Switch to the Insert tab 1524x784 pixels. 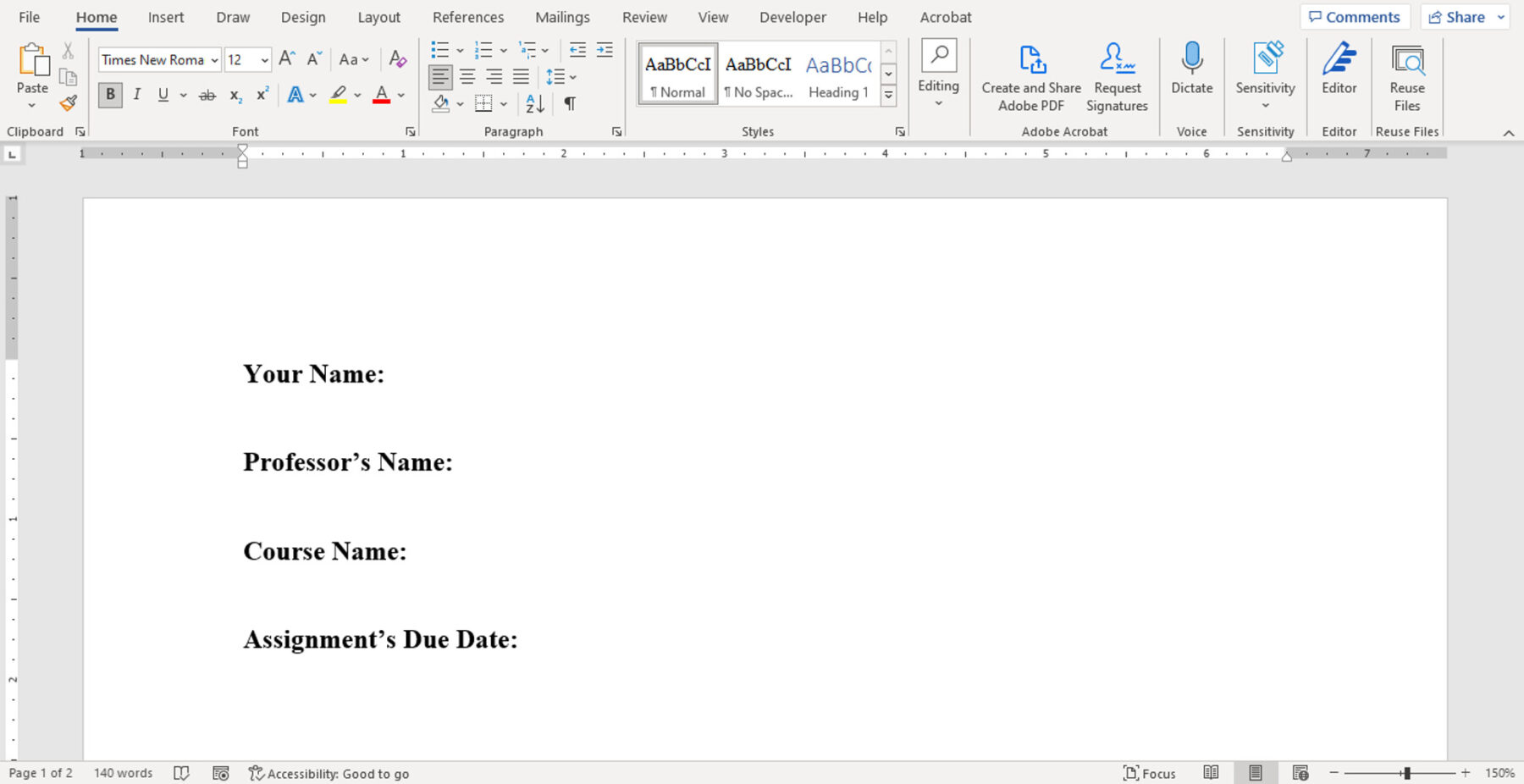click(165, 17)
